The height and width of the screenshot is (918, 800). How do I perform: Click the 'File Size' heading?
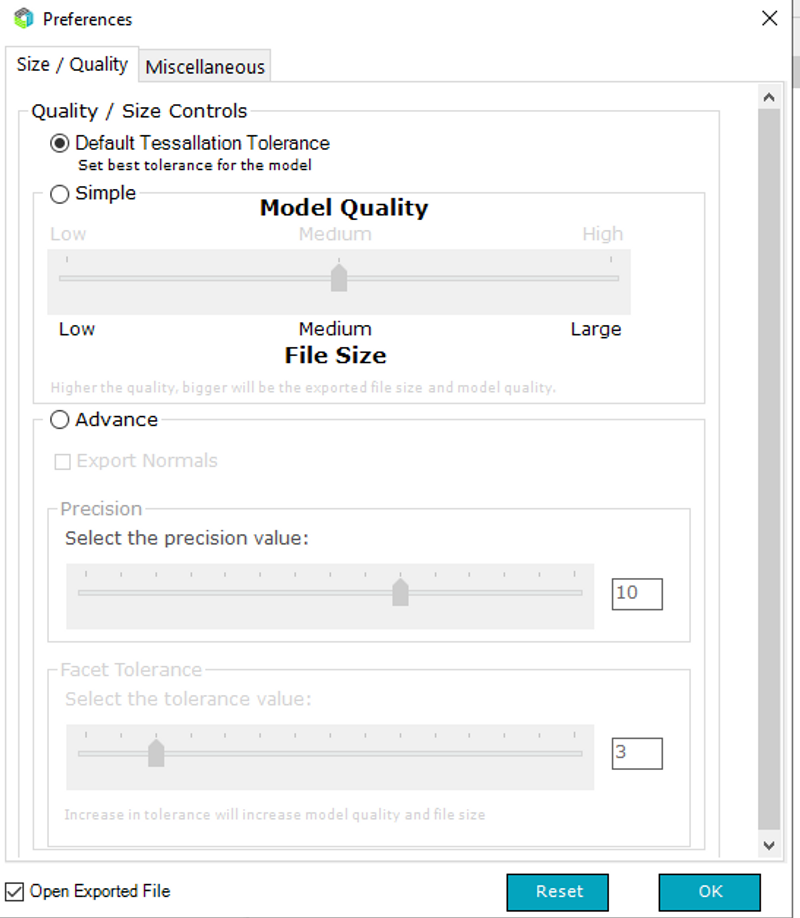336,355
